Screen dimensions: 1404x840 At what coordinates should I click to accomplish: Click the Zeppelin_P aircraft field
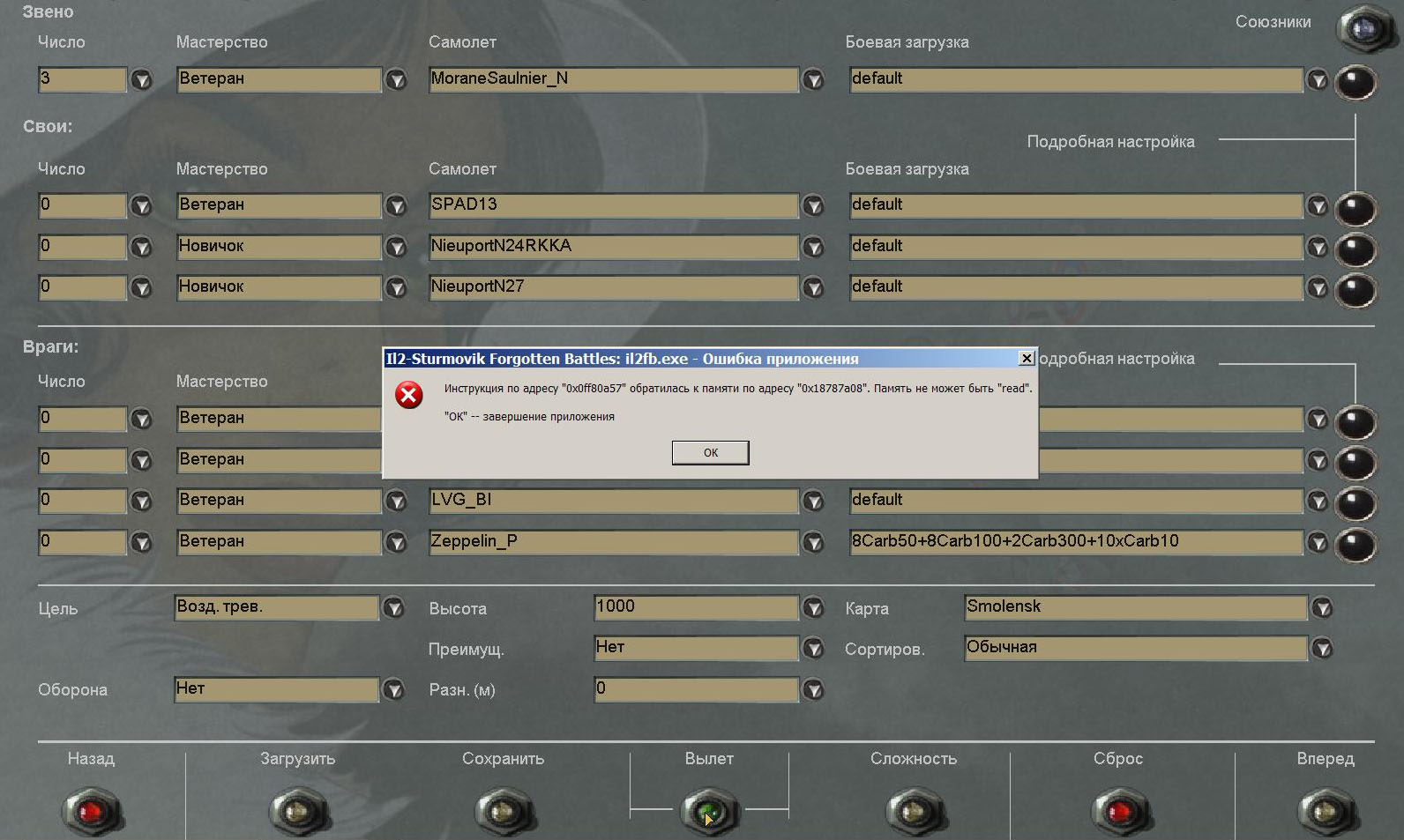tap(614, 542)
